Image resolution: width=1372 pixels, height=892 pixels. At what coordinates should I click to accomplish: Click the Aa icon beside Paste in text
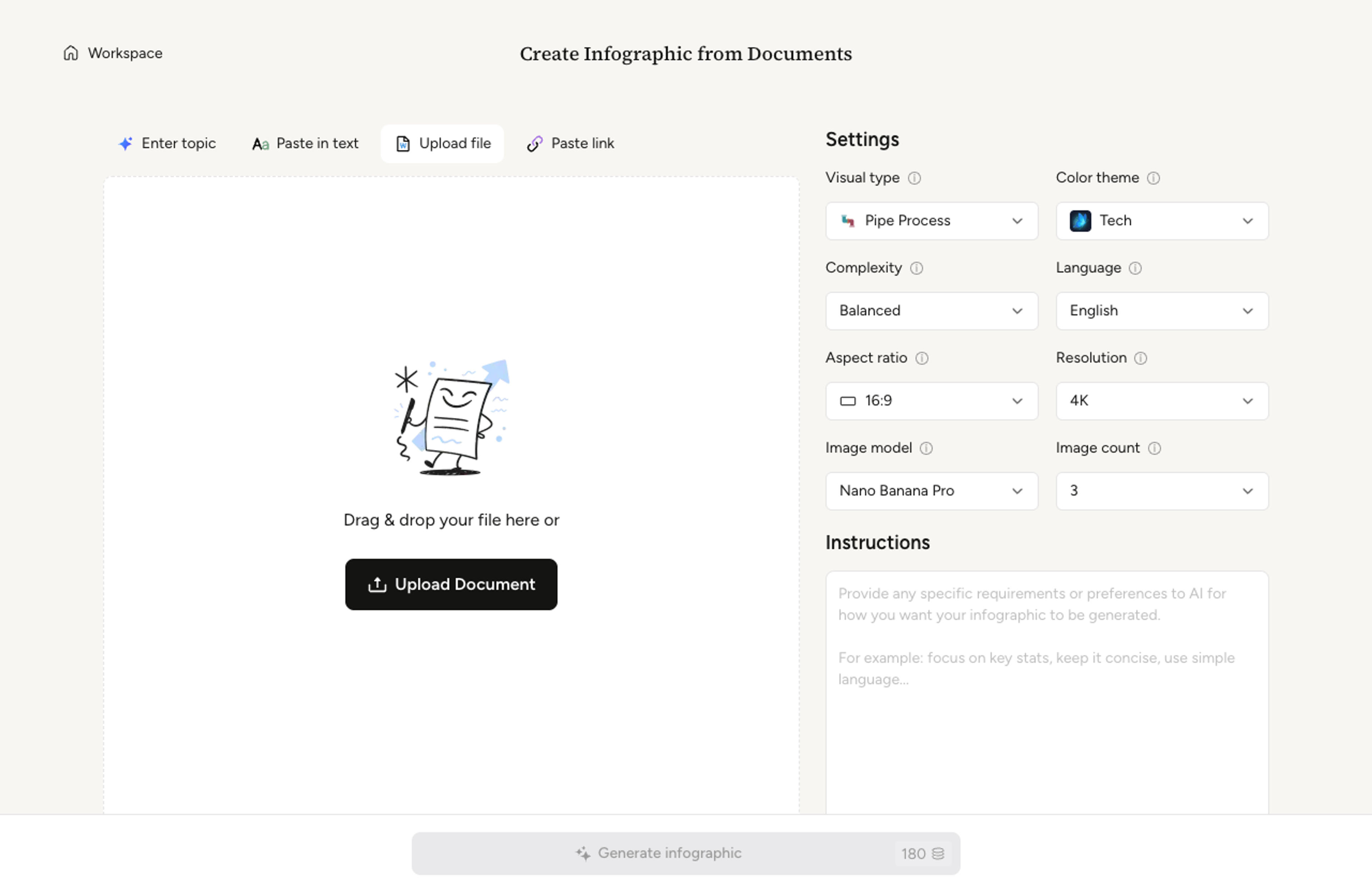(260, 144)
